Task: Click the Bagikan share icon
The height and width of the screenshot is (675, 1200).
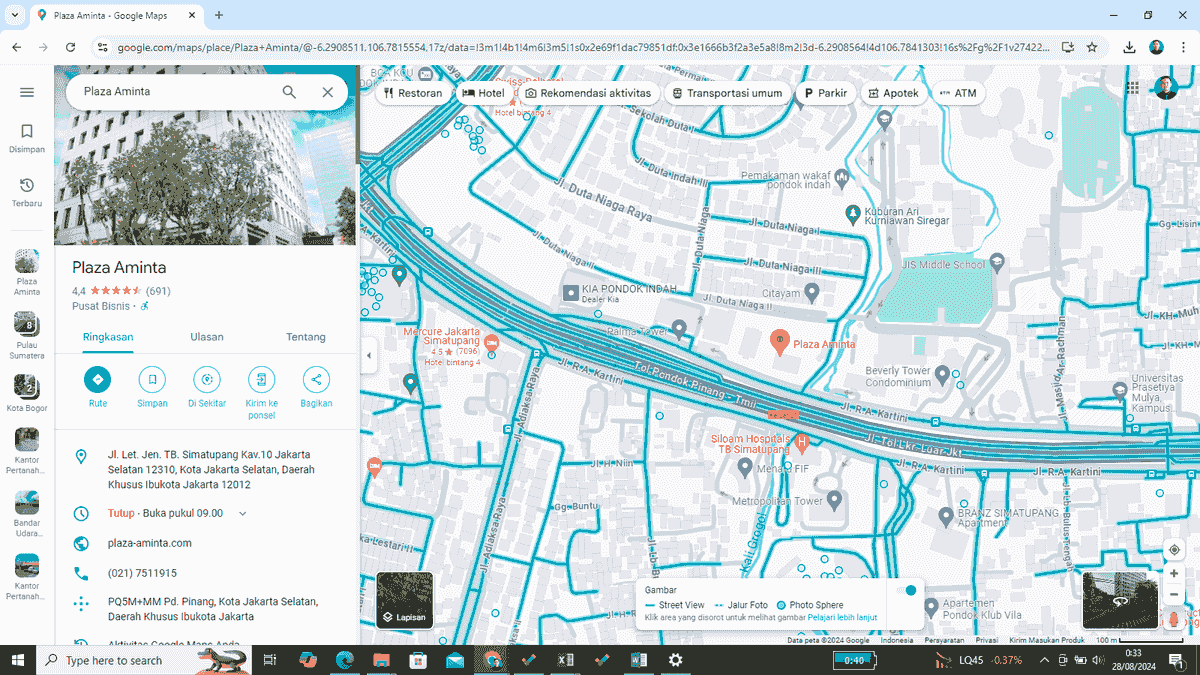Action: pos(316,380)
